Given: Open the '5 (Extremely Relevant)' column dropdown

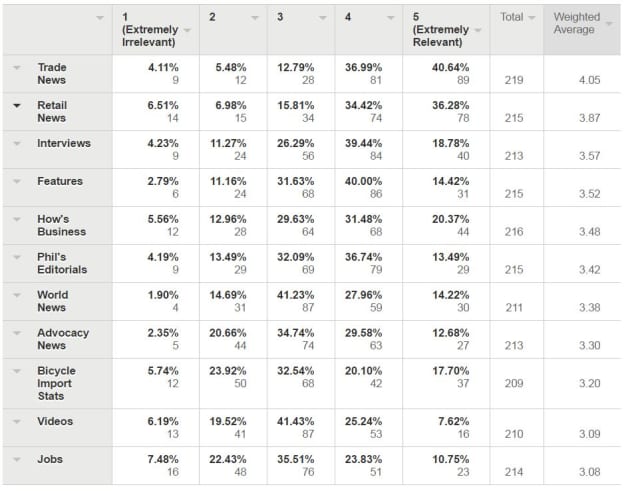Looking at the screenshot, I should pyautogui.click(x=477, y=30).
